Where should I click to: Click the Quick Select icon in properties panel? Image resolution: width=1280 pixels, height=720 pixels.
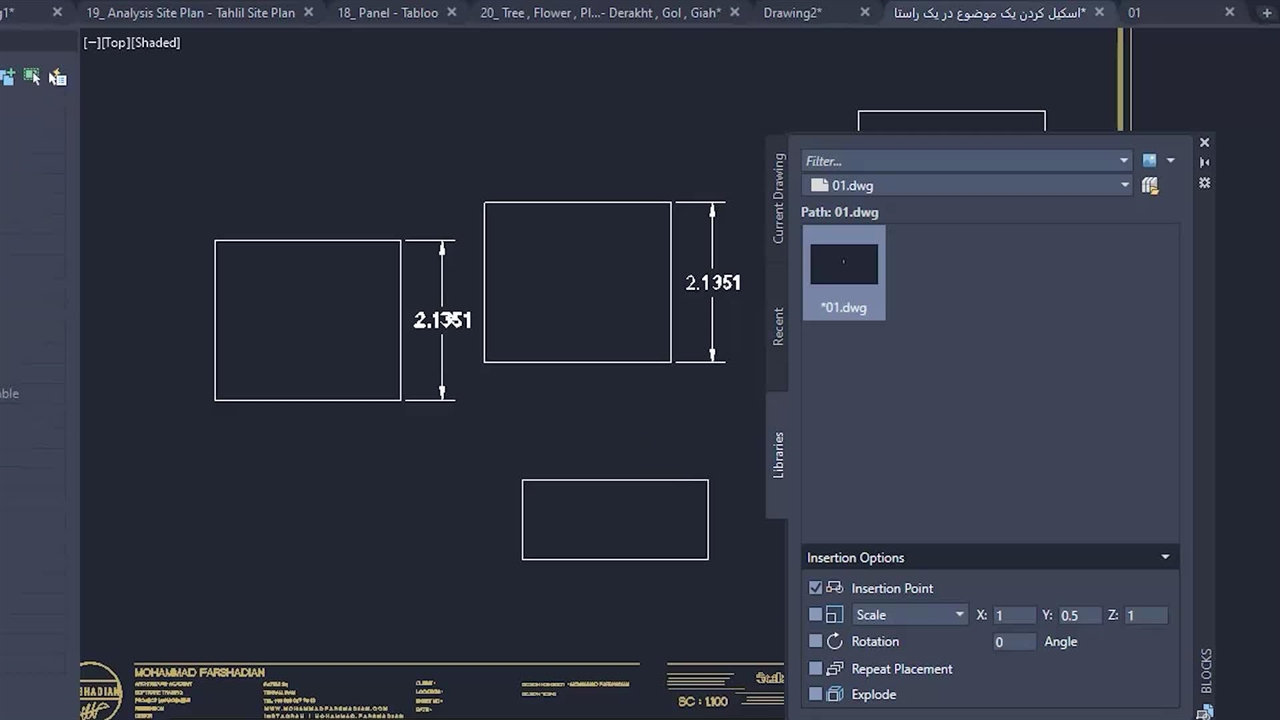[x=57, y=78]
